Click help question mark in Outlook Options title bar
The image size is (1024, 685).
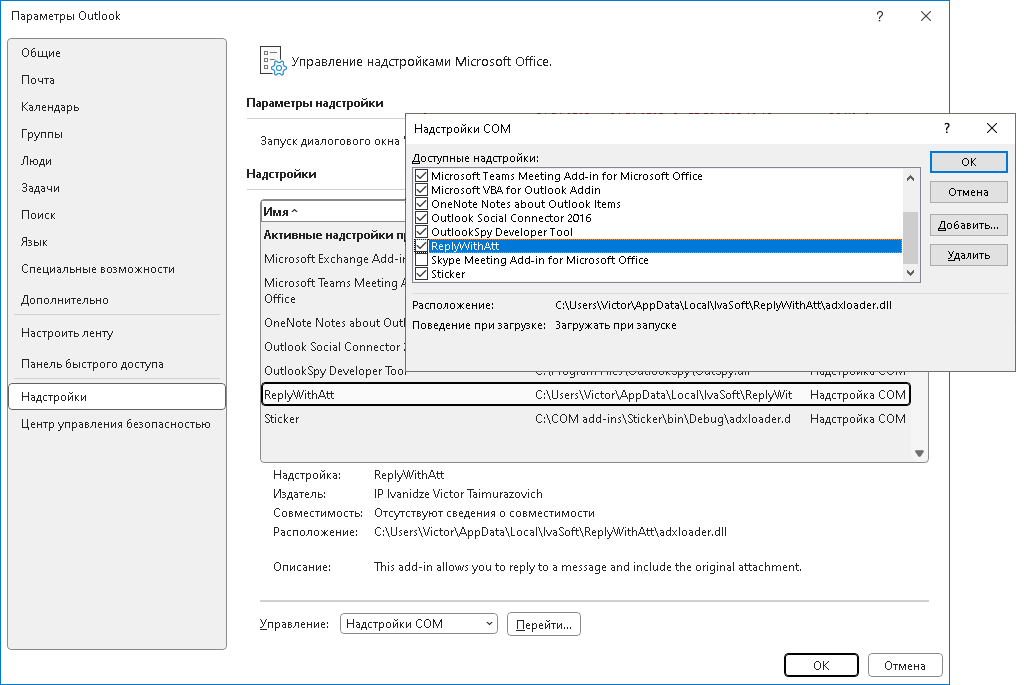point(880,16)
